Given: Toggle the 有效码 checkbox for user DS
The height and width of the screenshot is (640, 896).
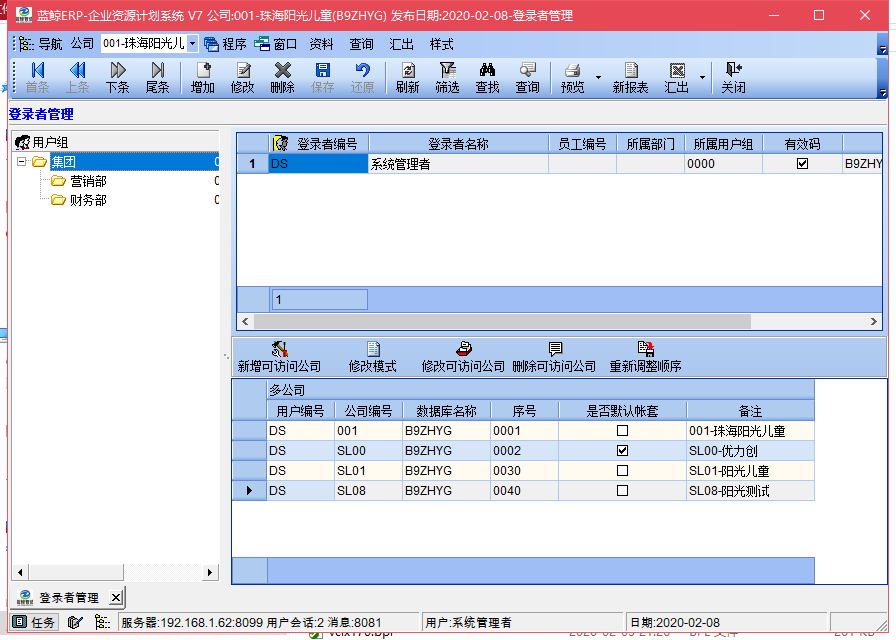Looking at the screenshot, I should 802,164.
